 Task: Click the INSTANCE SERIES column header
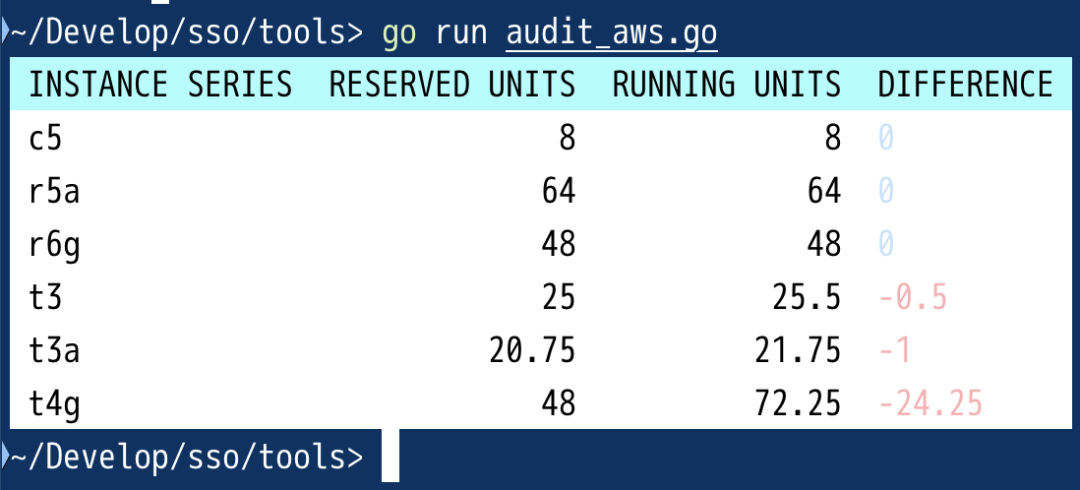[160, 85]
